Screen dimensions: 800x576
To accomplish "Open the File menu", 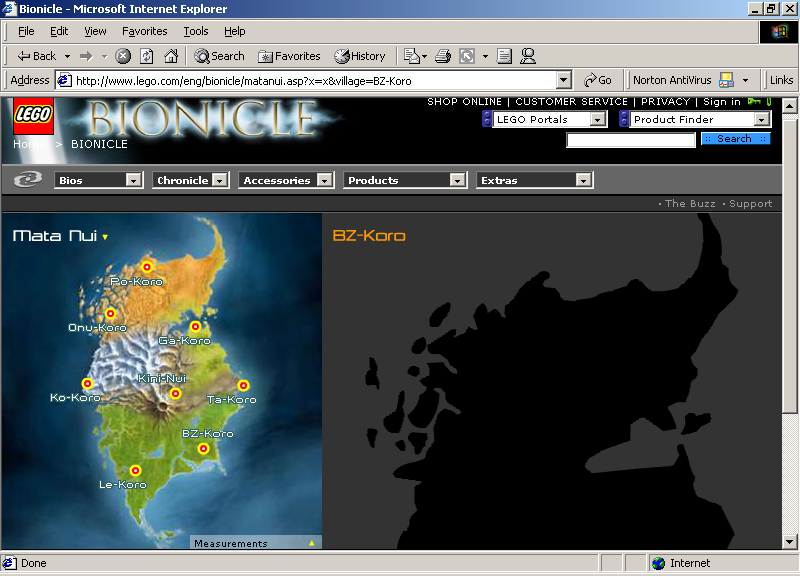I will tap(26, 31).
